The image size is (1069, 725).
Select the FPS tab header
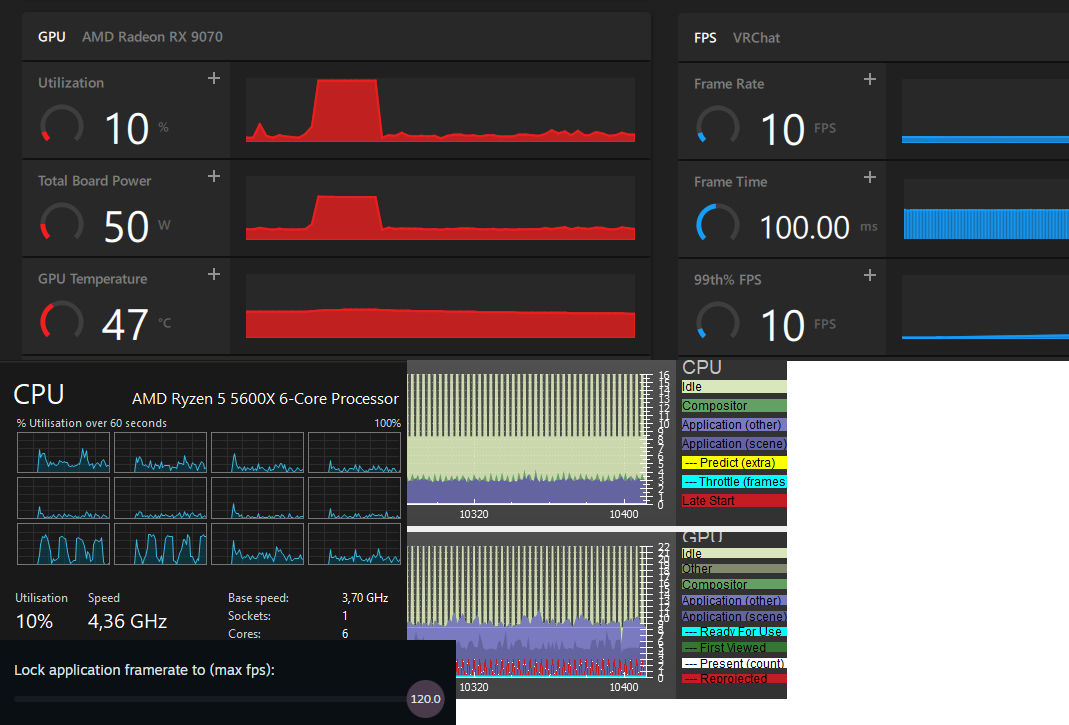pyautogui.click(x=705, y=38)
